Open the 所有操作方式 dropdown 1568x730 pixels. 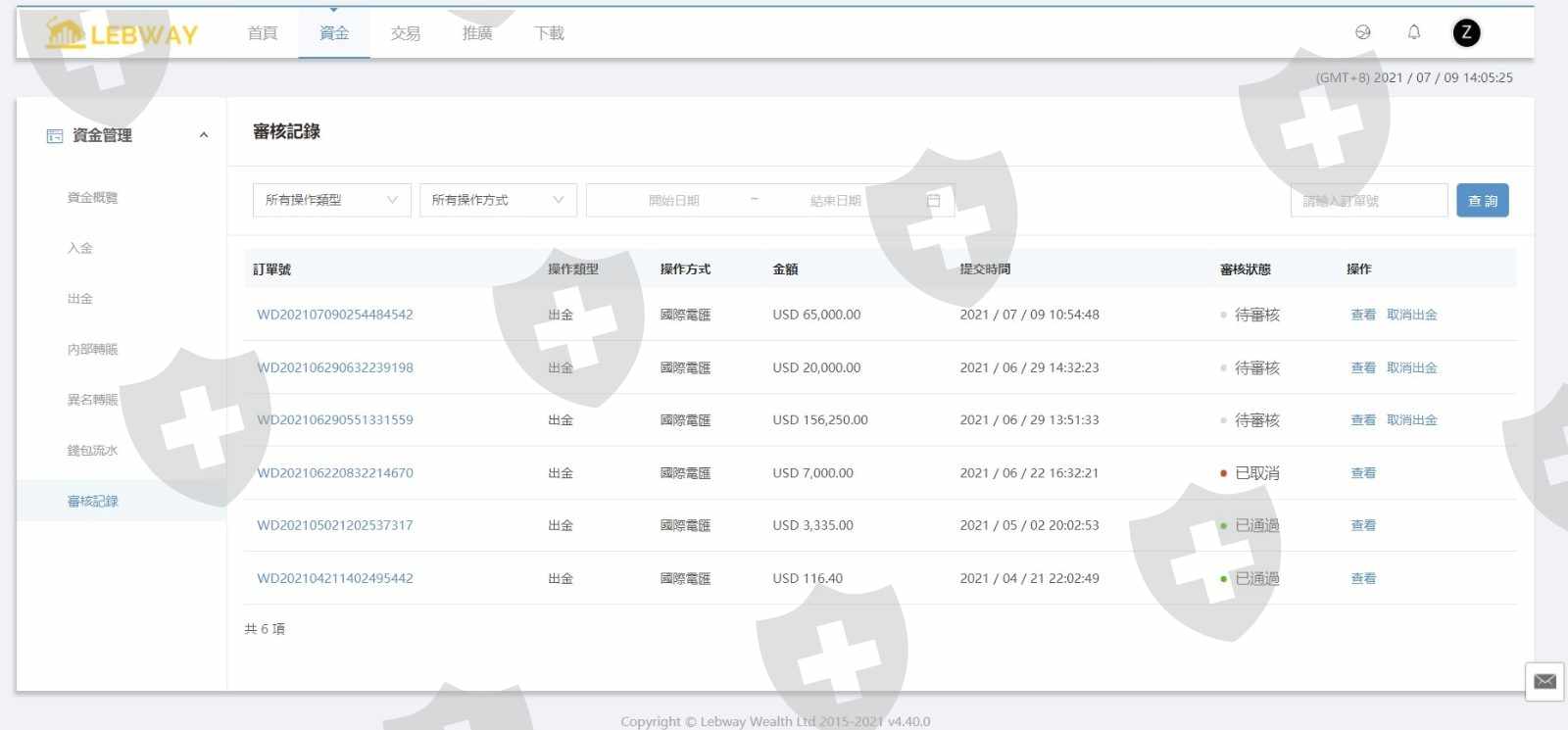pyautogui.click(x=498, y=200)
